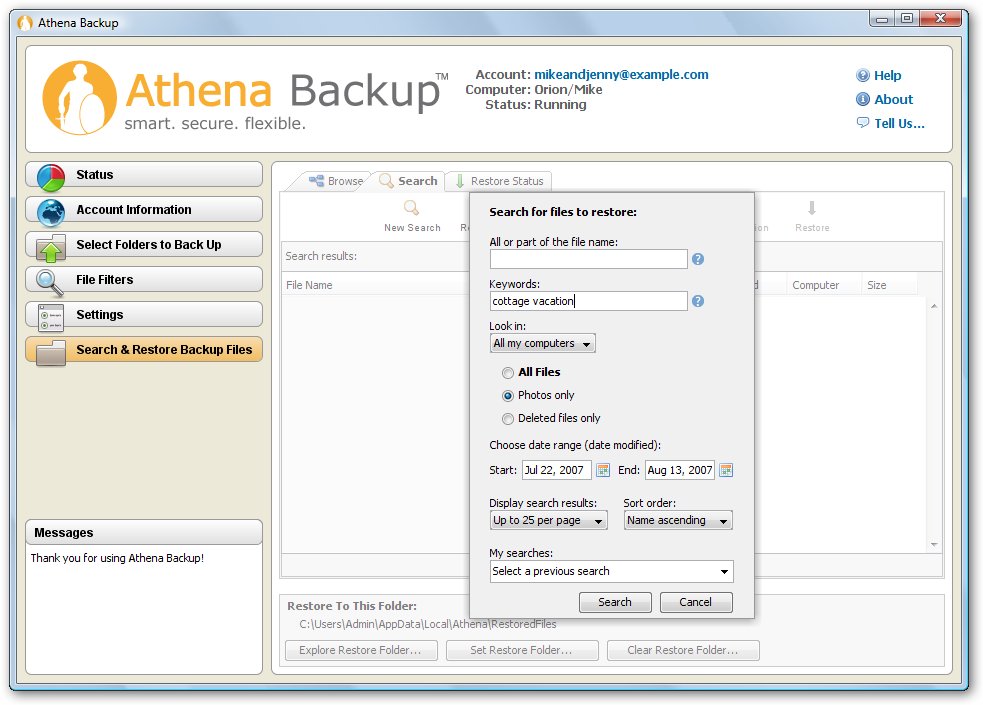The width and height of the screenshot is (983, 705).
Task: Click the Account Information globe icon
Action: [x=51, y=211]
